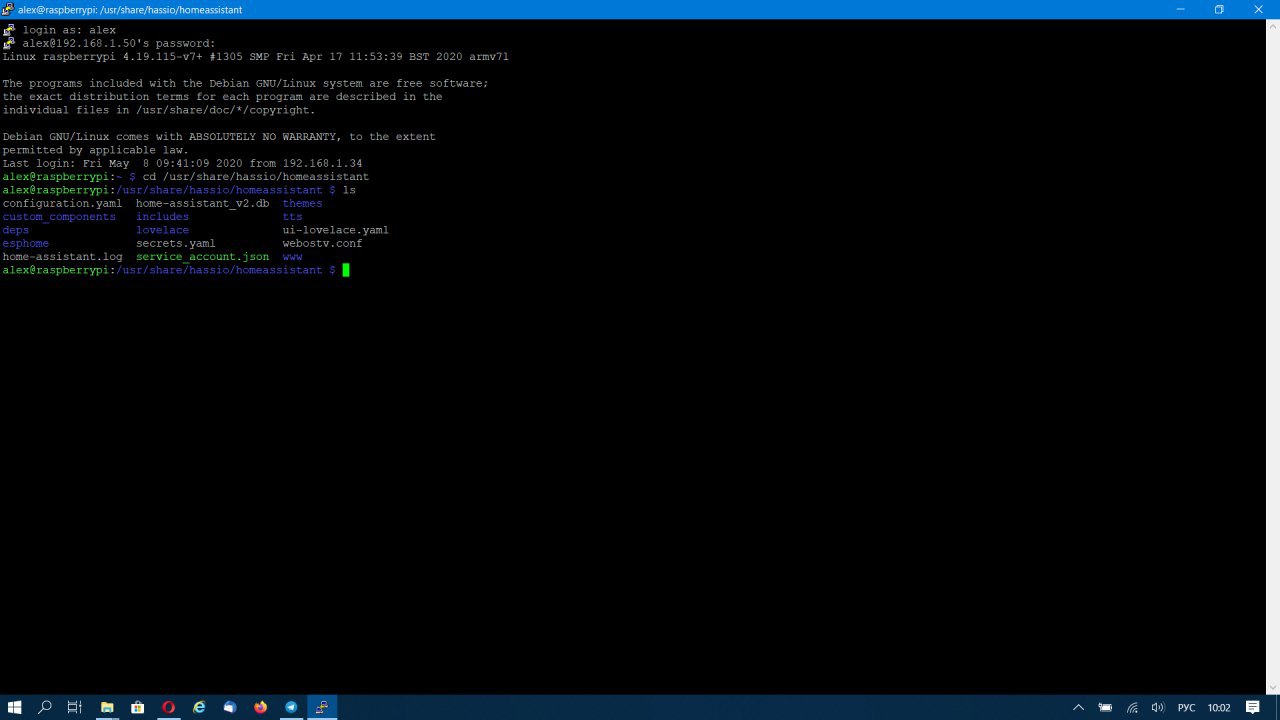Click the terminal vertical scrollbar track
Image resolution: width=1280 pixels, height=720 pixels.
(1272, 356)
